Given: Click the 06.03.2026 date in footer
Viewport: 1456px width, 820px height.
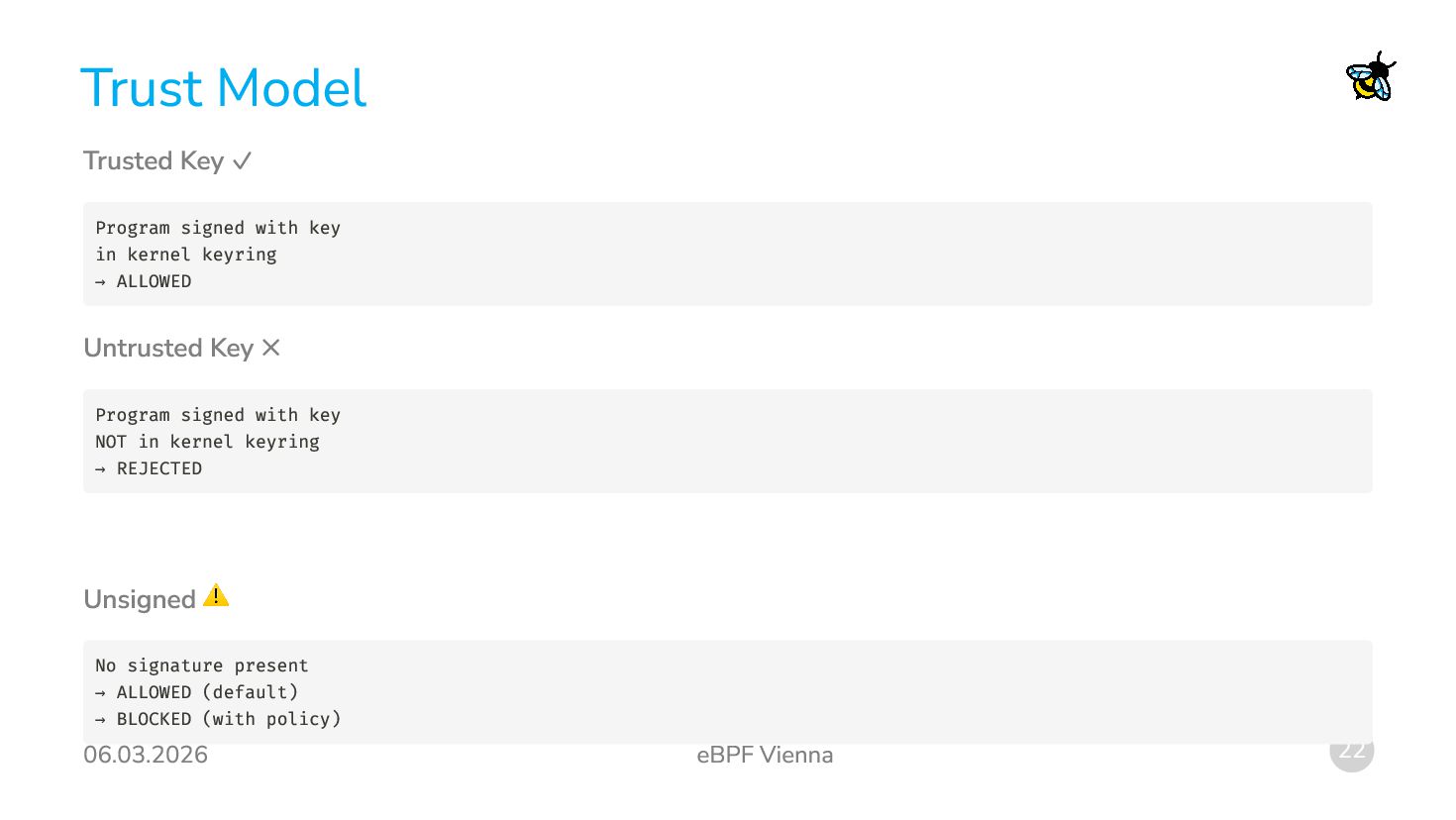Looking at the screenshot, I should (146, 755).
